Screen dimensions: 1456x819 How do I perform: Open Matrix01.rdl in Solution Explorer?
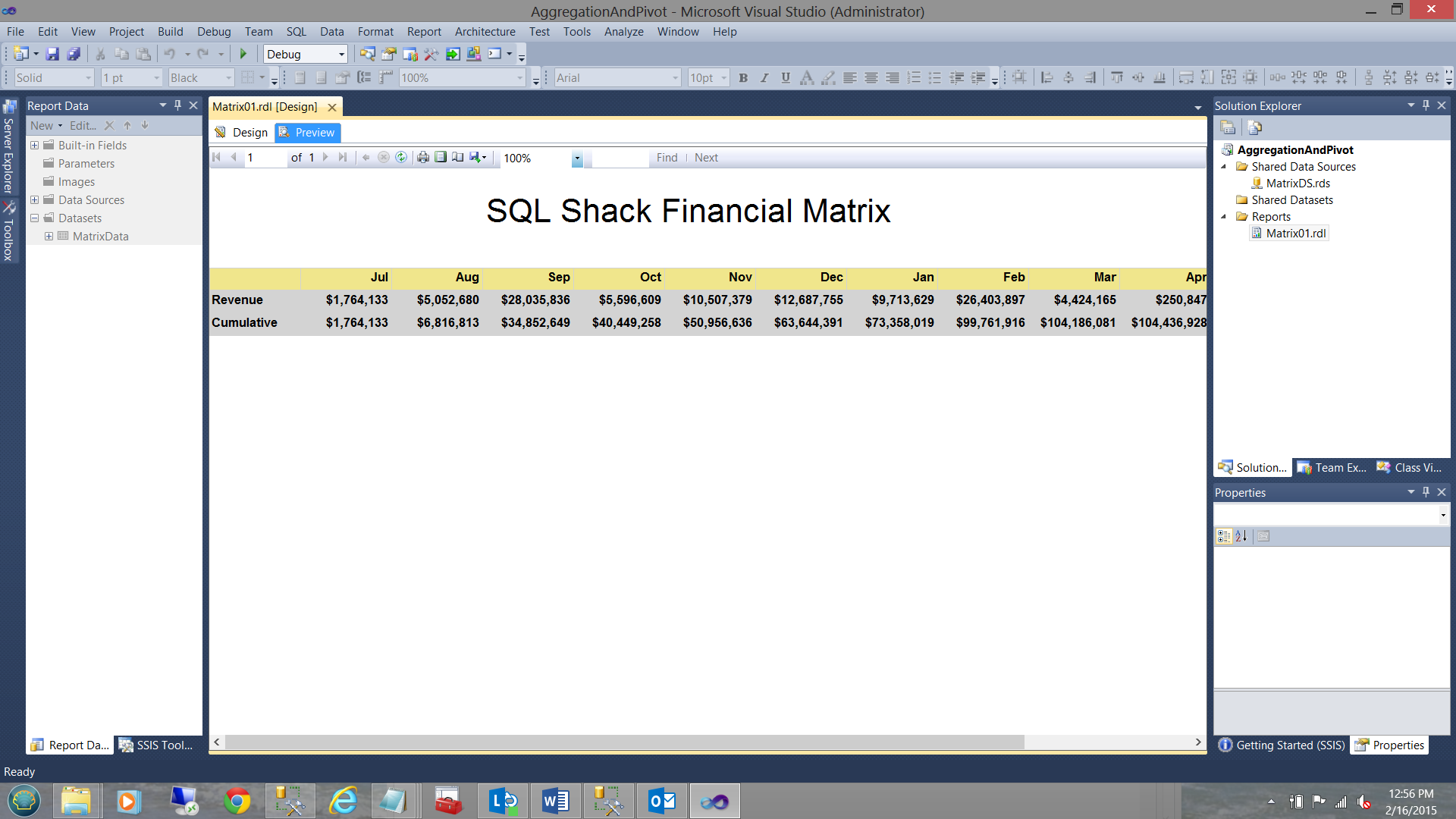pyautogui.click(x=1295, y=234)
